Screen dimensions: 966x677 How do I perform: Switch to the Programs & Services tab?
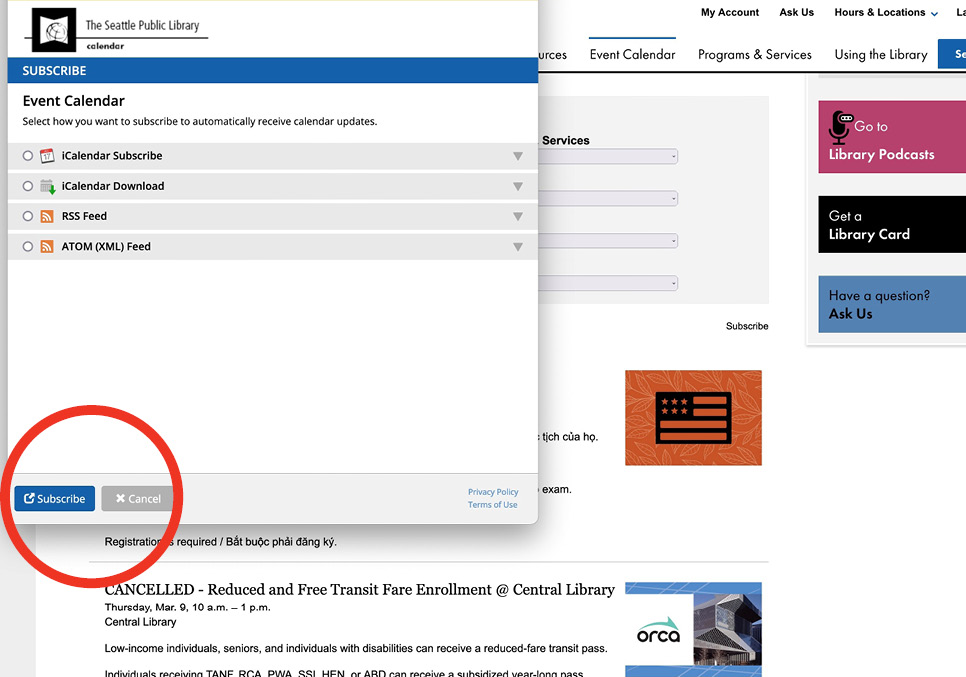[754, 54]
